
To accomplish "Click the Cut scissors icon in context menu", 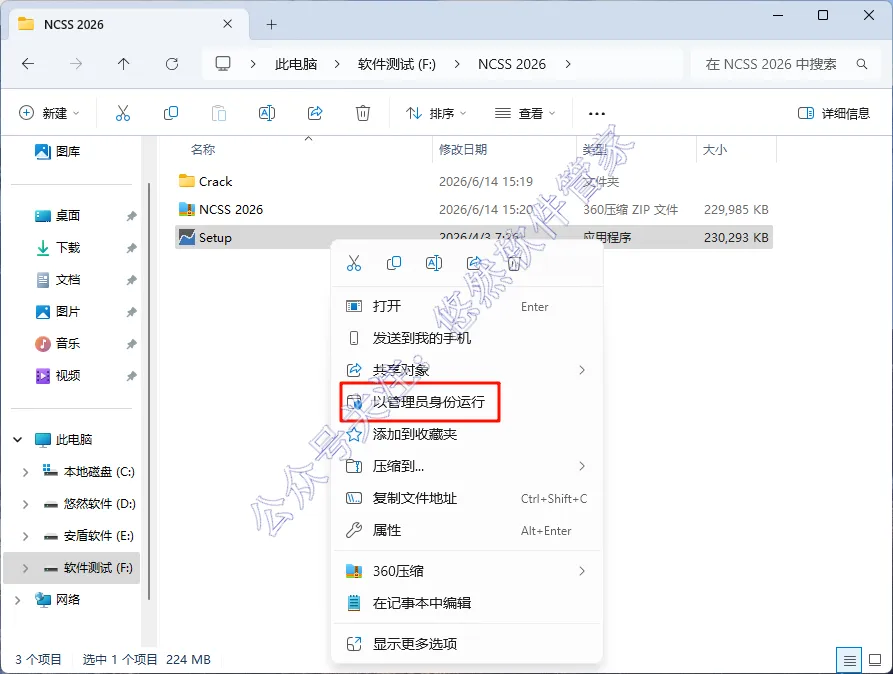I will tap(354, 263).
